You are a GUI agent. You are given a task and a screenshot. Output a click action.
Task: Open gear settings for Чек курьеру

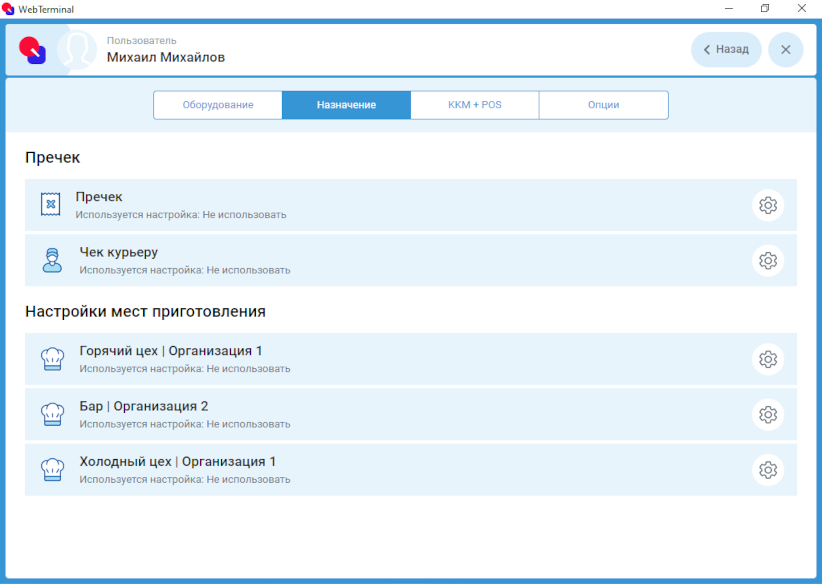point(767,261)
